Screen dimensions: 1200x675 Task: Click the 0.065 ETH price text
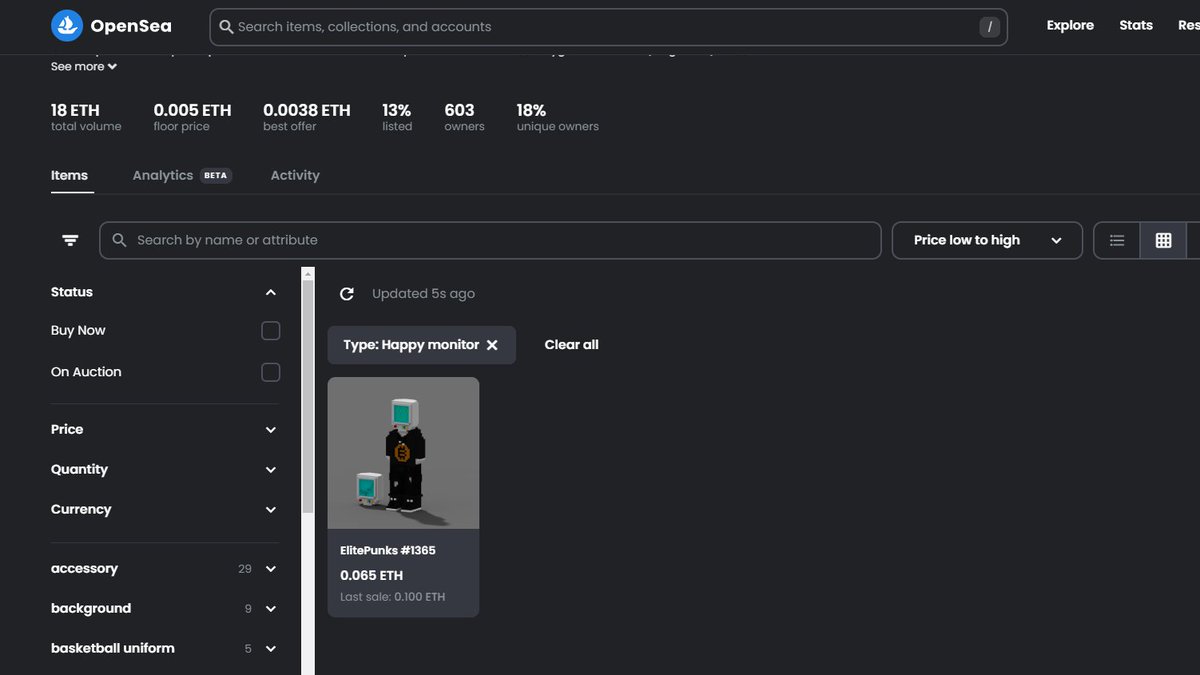point(372,576)
